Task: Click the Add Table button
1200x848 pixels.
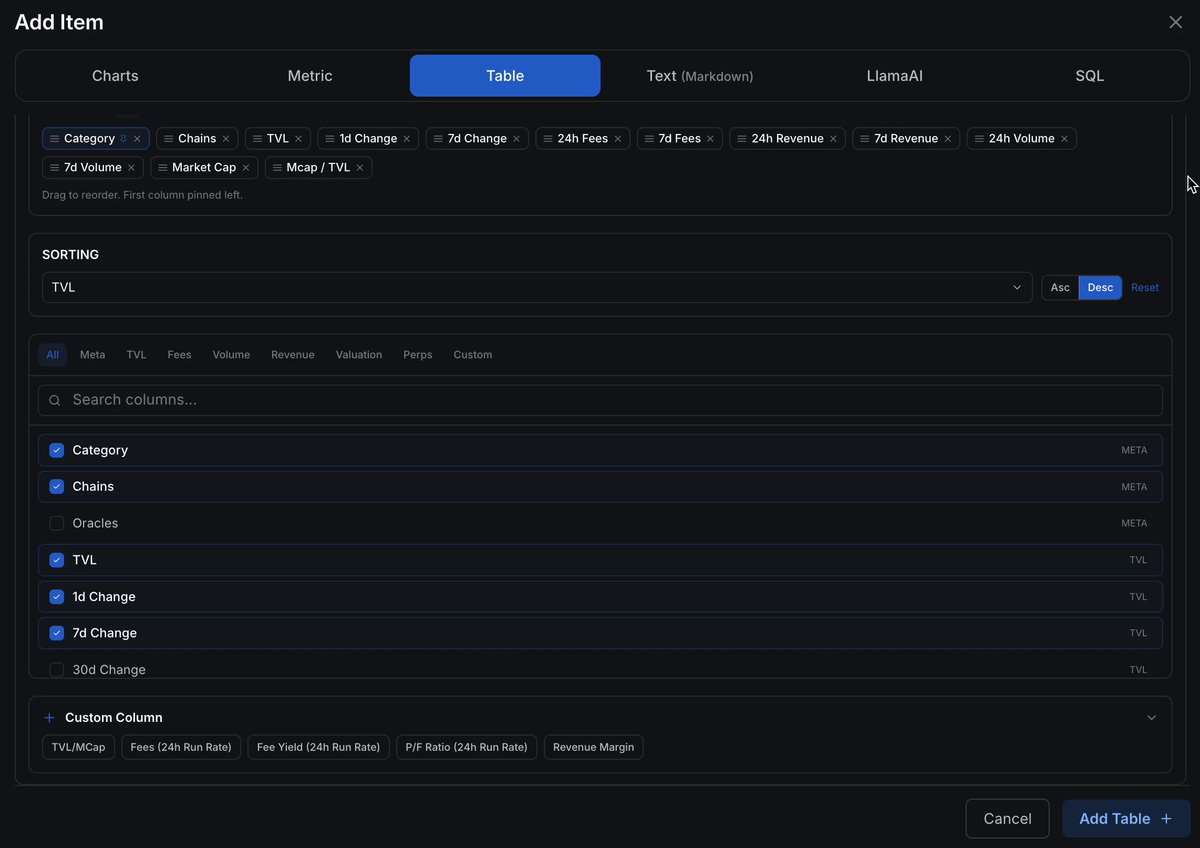Action: (x=1126, y=819)
